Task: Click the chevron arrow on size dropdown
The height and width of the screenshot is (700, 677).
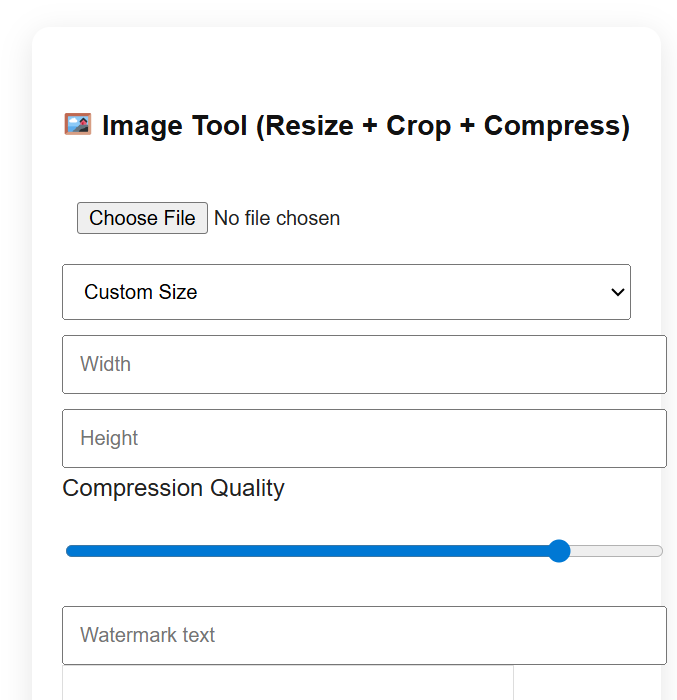Action: (617, 292)
